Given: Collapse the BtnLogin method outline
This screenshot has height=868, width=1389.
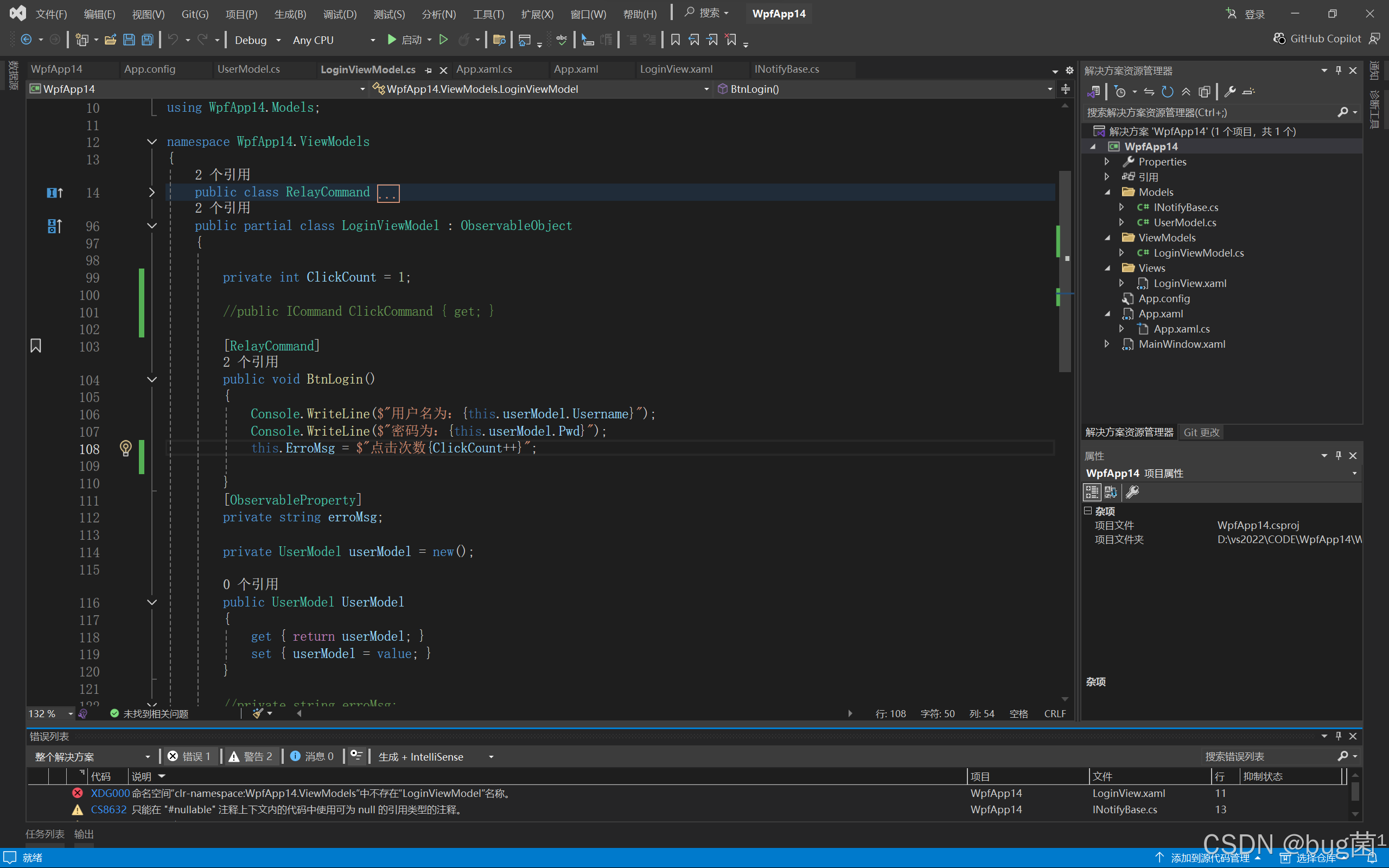Looking at the screenshot, I should [151, 379].
